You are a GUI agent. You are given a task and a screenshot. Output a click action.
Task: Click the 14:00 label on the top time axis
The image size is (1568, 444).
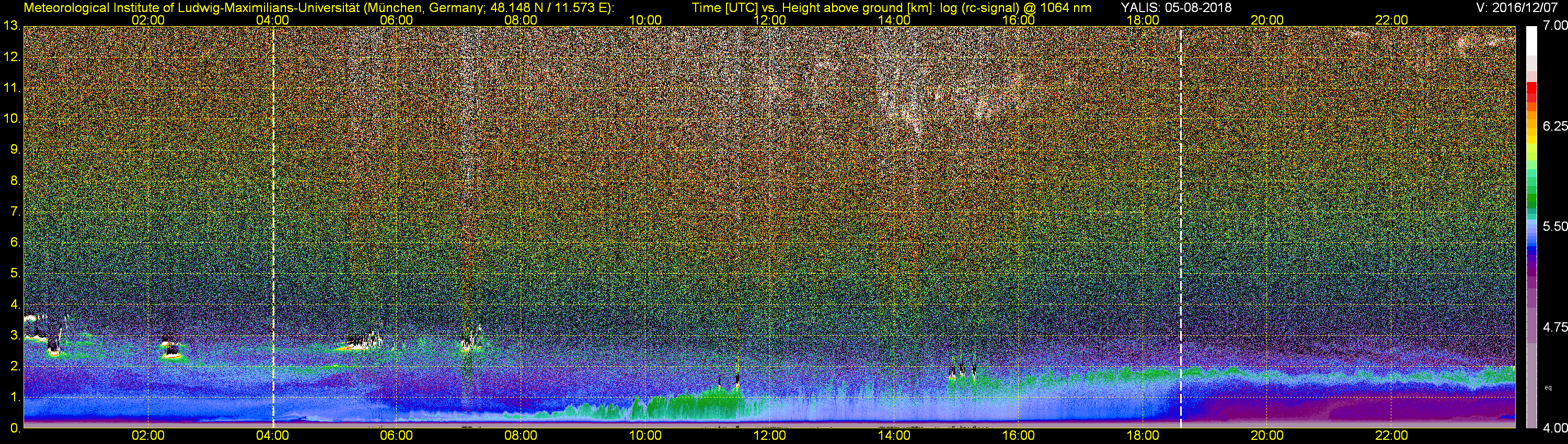click(x=894, y=20)
